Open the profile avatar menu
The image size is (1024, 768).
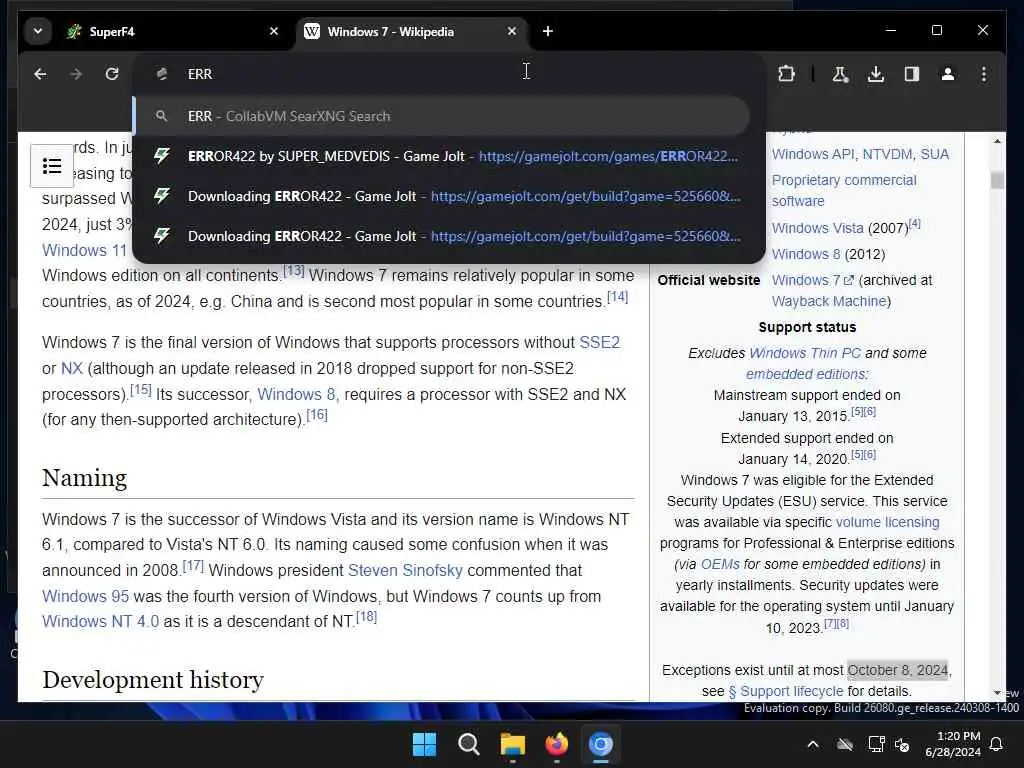click(948, 74)
